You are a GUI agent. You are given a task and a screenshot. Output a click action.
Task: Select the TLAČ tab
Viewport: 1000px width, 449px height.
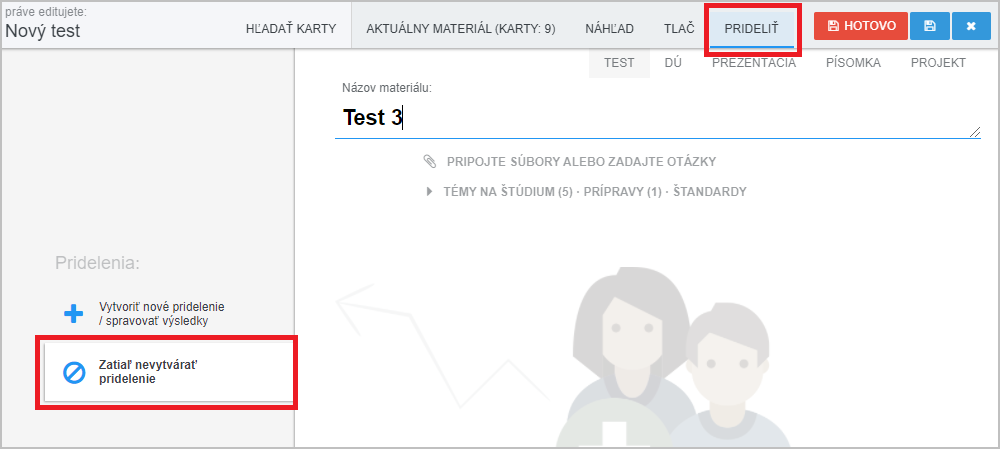(x=679, y=29)
